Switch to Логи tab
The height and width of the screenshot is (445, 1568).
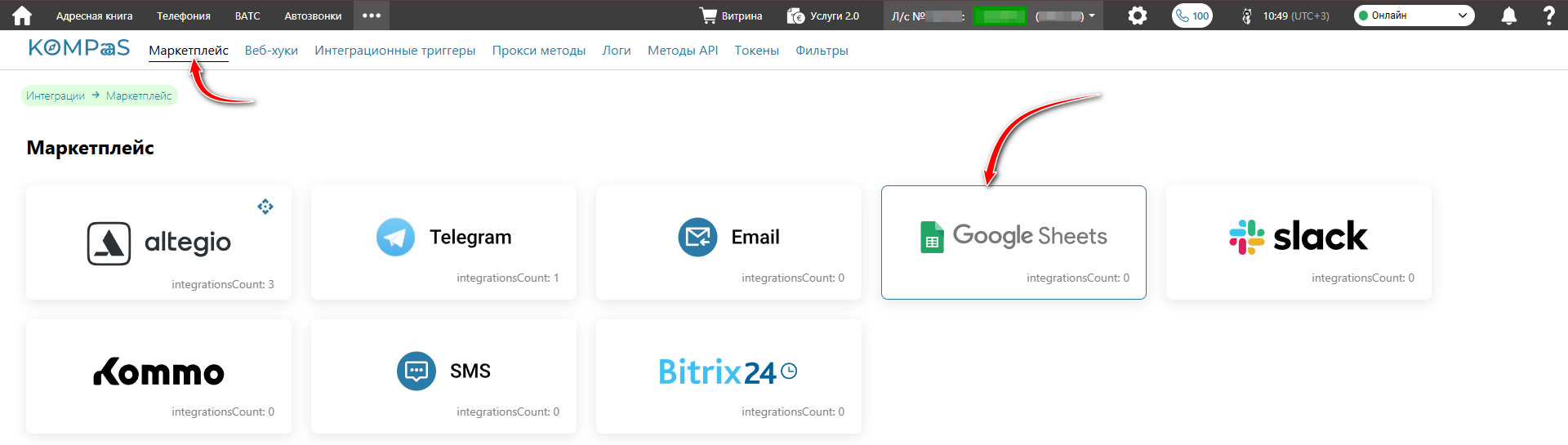pyautogui.click(x=617, y=51)
